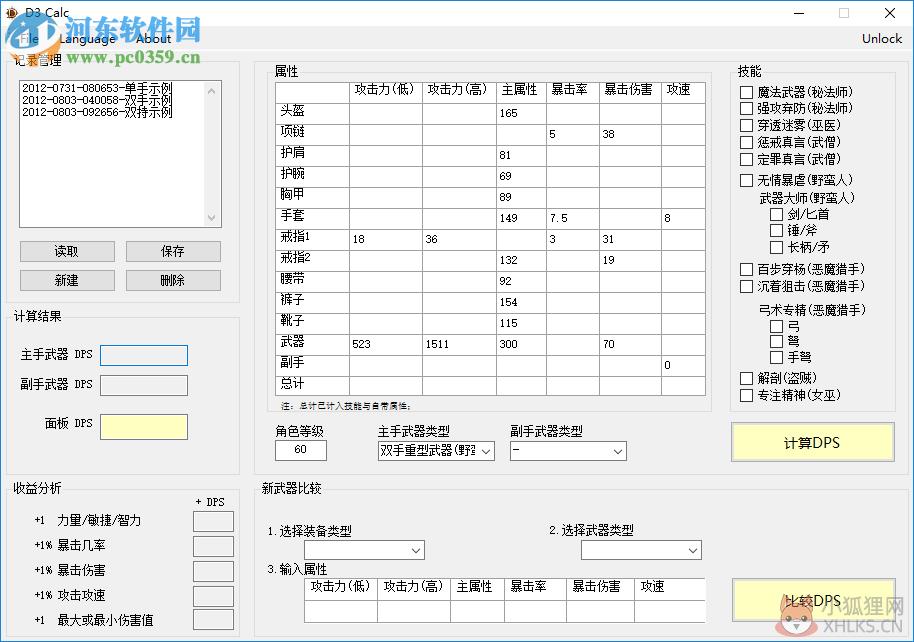The height and width of the screenshot is (642, 914).
Task: Open the 选择武器类型 dropdown
Action: [641, 550]
